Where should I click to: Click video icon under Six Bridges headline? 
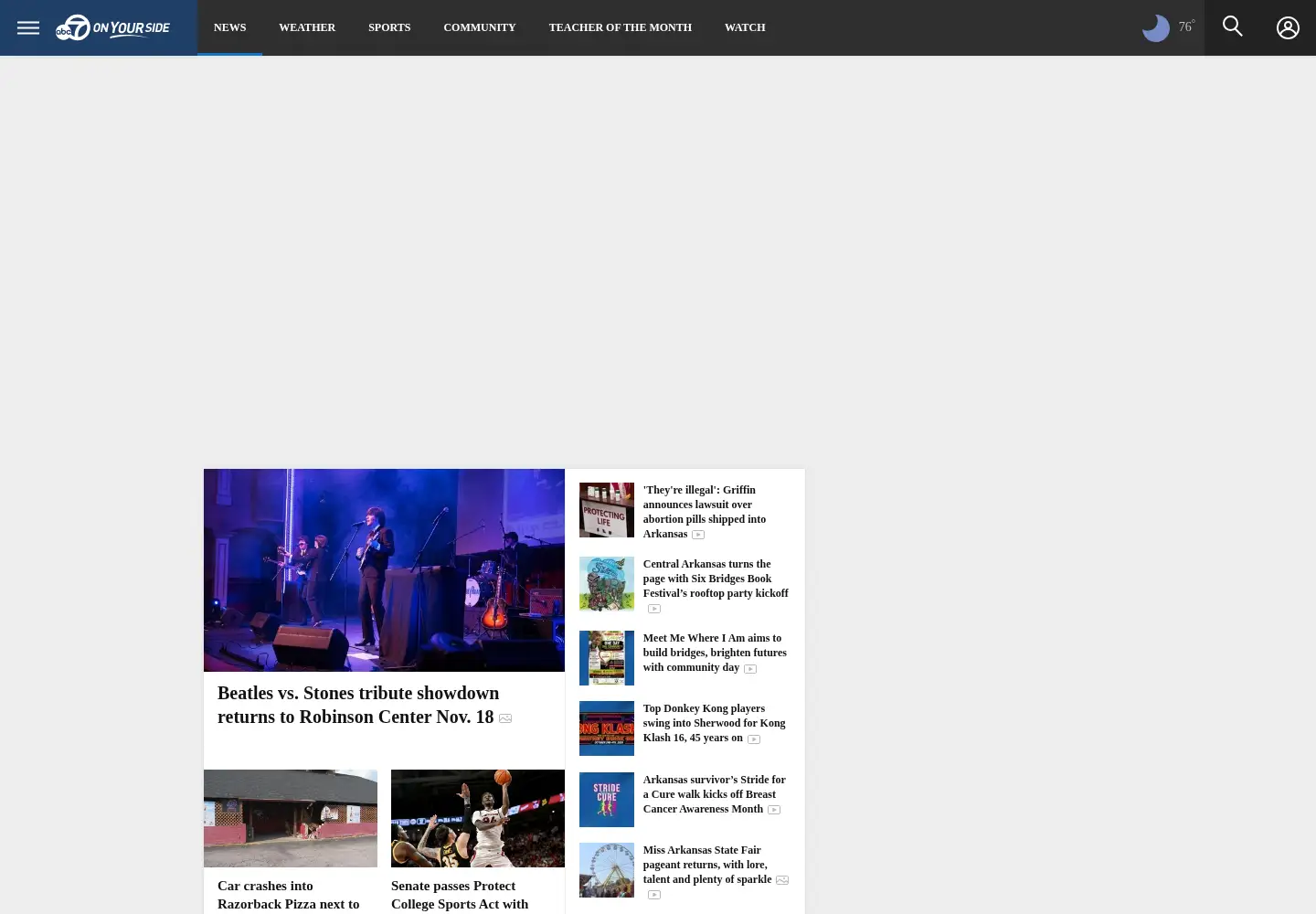point(654,609)
